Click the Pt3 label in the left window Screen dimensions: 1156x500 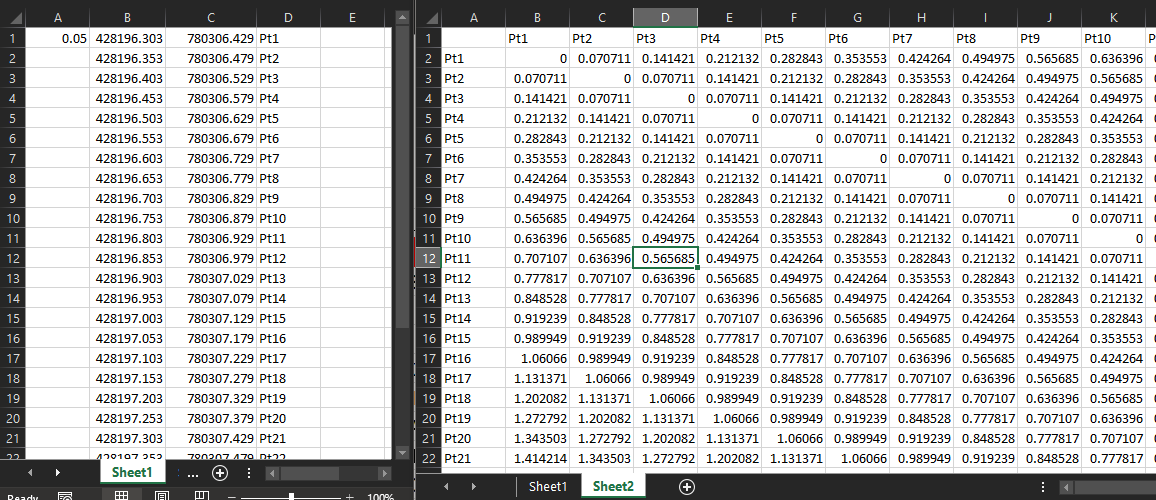point(288,78)
